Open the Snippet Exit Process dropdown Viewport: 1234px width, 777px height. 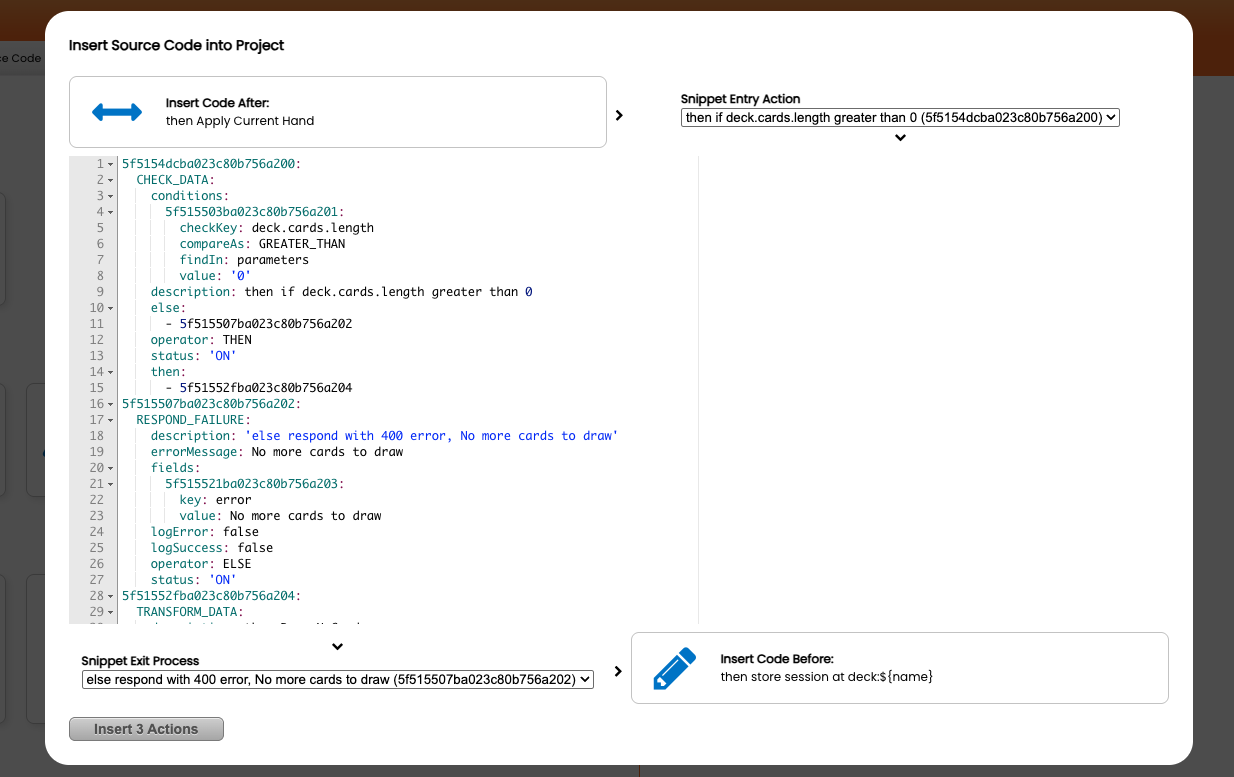pyautogui.click(x=338, y=679)
